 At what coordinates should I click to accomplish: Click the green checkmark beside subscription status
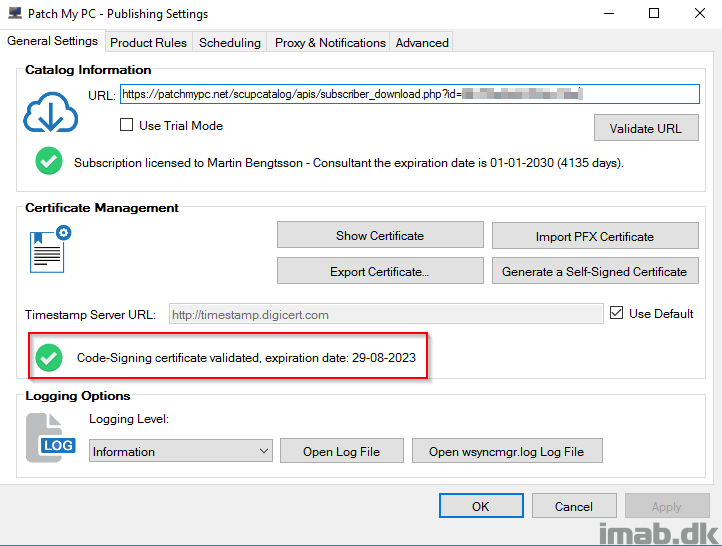tap(49, 161)
